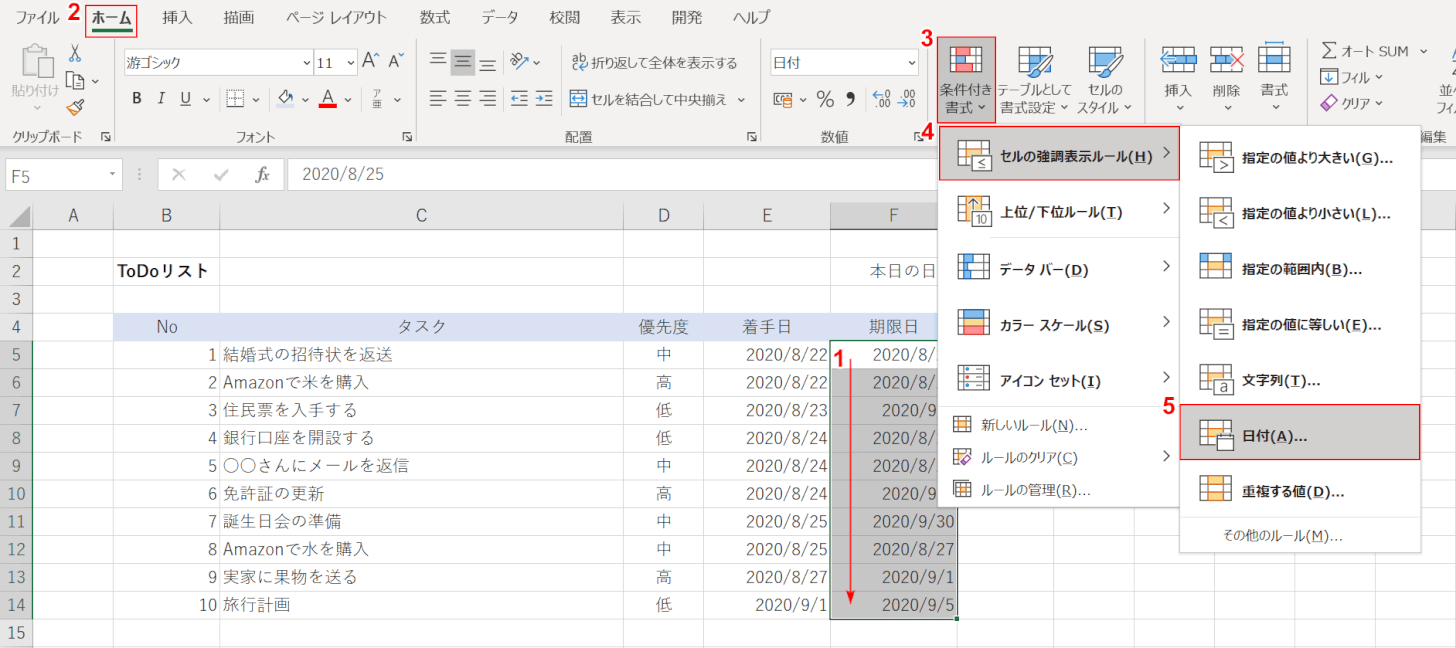The height and width of the screenshot is (648, 1456).
Task: Decrease font size with small A icon
Action: click(x=395, y=61)
